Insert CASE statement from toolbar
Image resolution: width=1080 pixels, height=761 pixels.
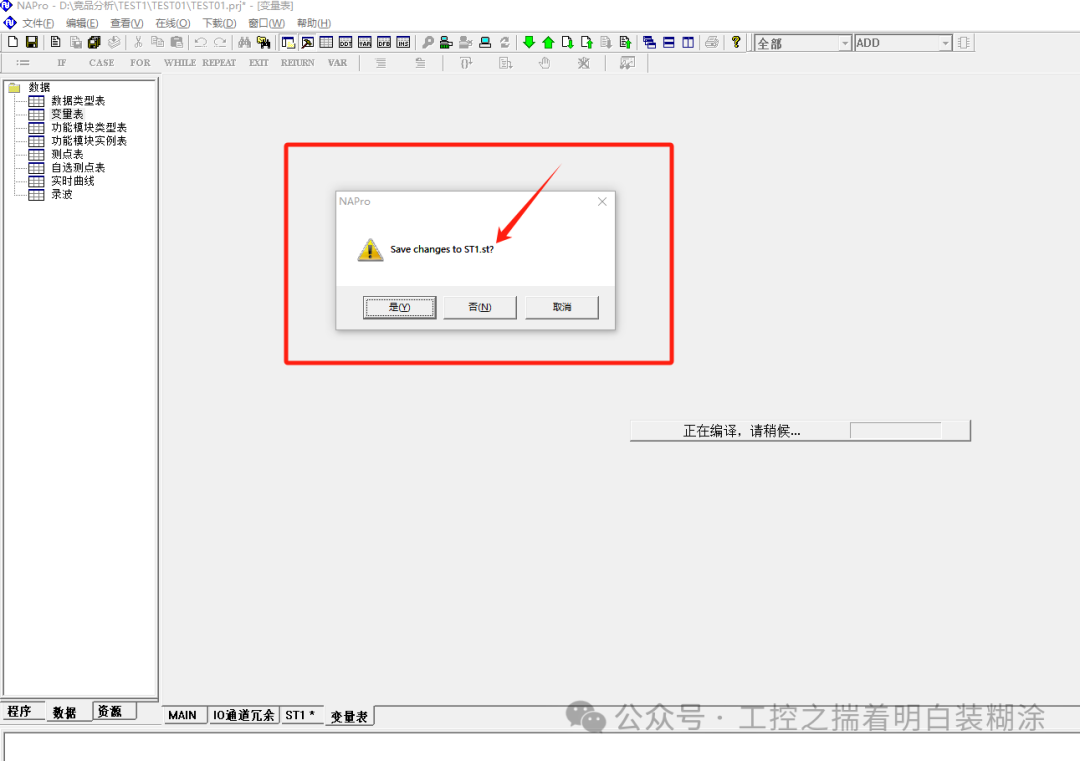[101, 63]
